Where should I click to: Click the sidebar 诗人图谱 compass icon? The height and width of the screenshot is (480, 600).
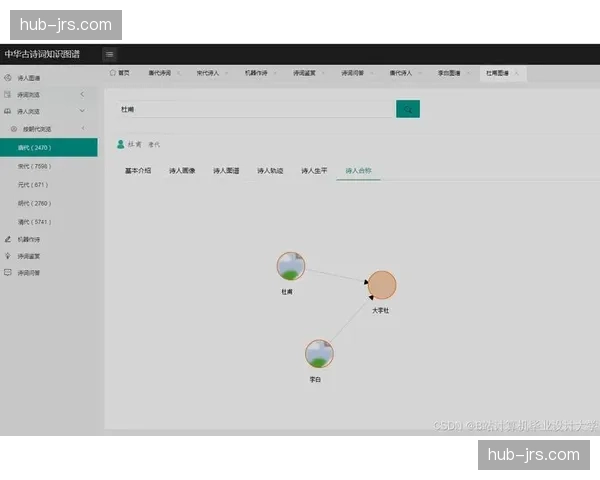[8, 78]
